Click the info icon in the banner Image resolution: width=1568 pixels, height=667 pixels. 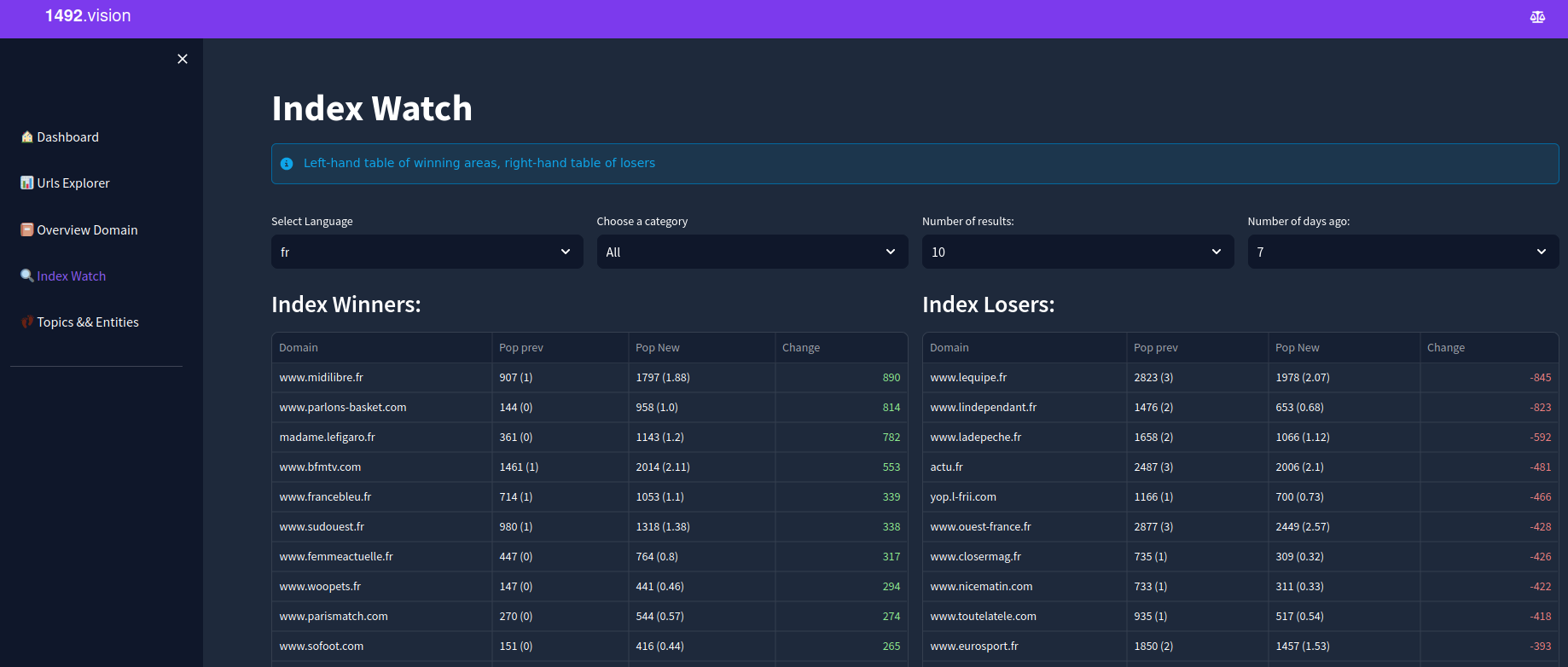point(287,164)
